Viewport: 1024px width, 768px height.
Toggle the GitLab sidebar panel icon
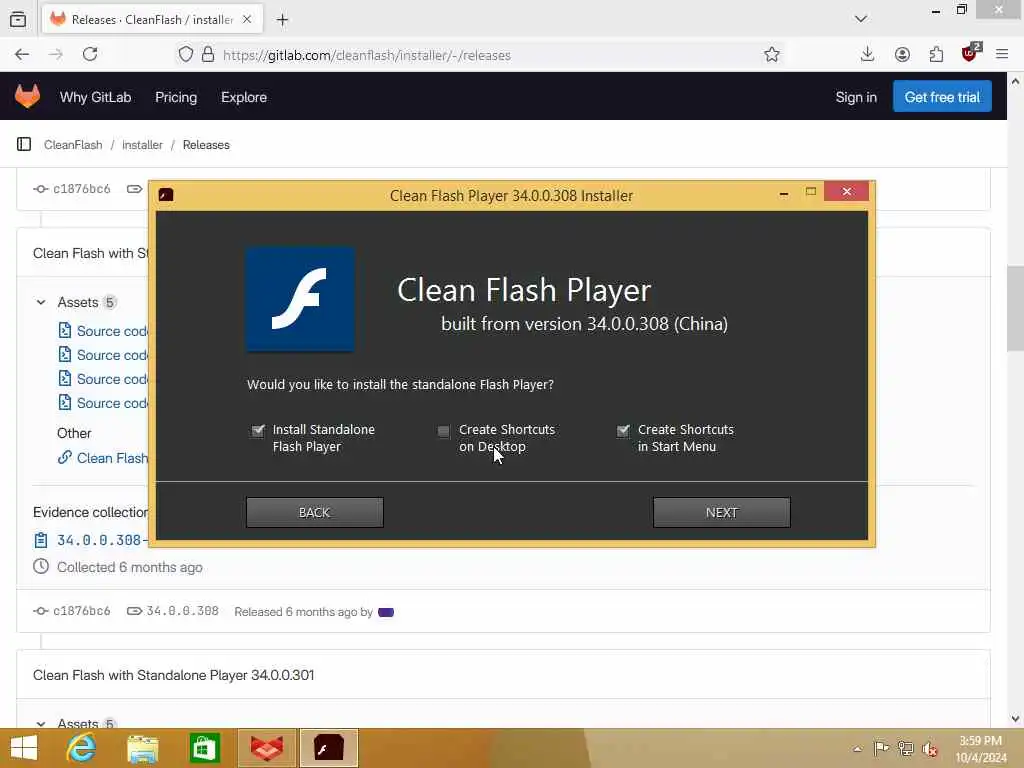[x=24, y=144]
